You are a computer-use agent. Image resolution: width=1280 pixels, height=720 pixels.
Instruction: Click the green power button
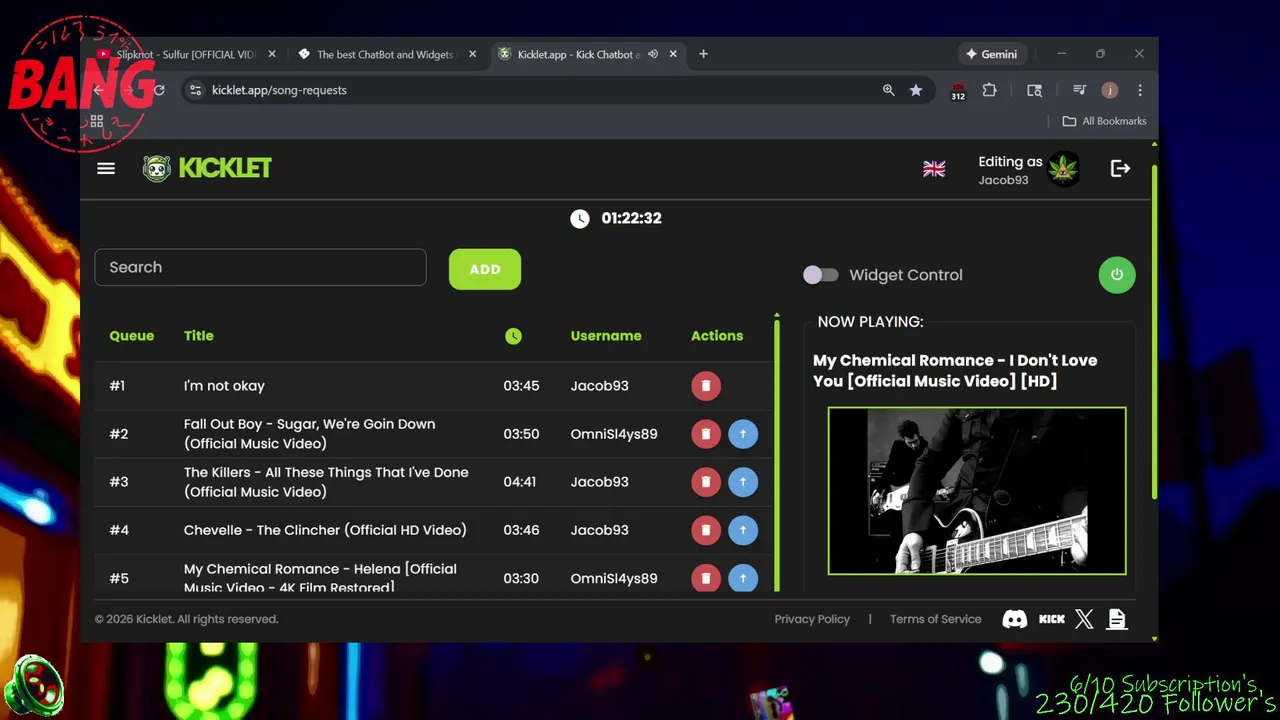click(x=1117, y=275)
